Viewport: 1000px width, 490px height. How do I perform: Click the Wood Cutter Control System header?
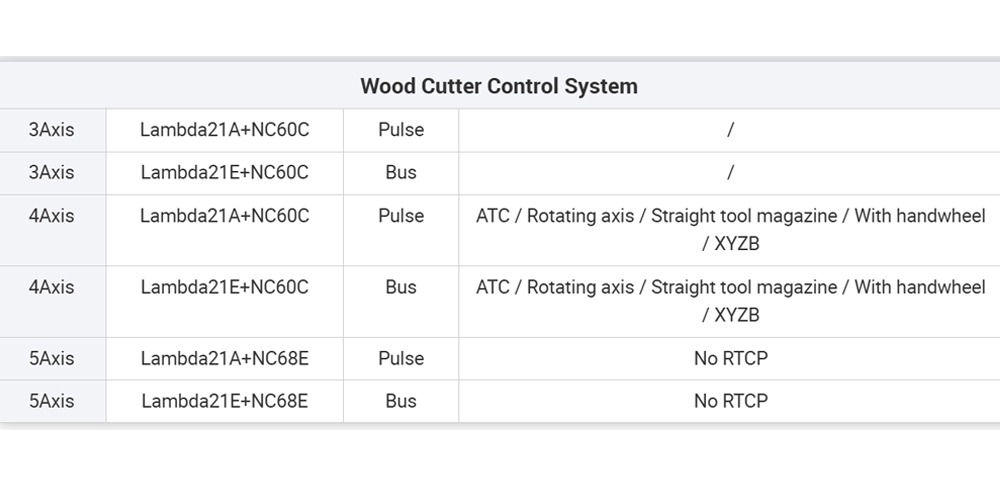pyautogui.click(x=499, y=86)
